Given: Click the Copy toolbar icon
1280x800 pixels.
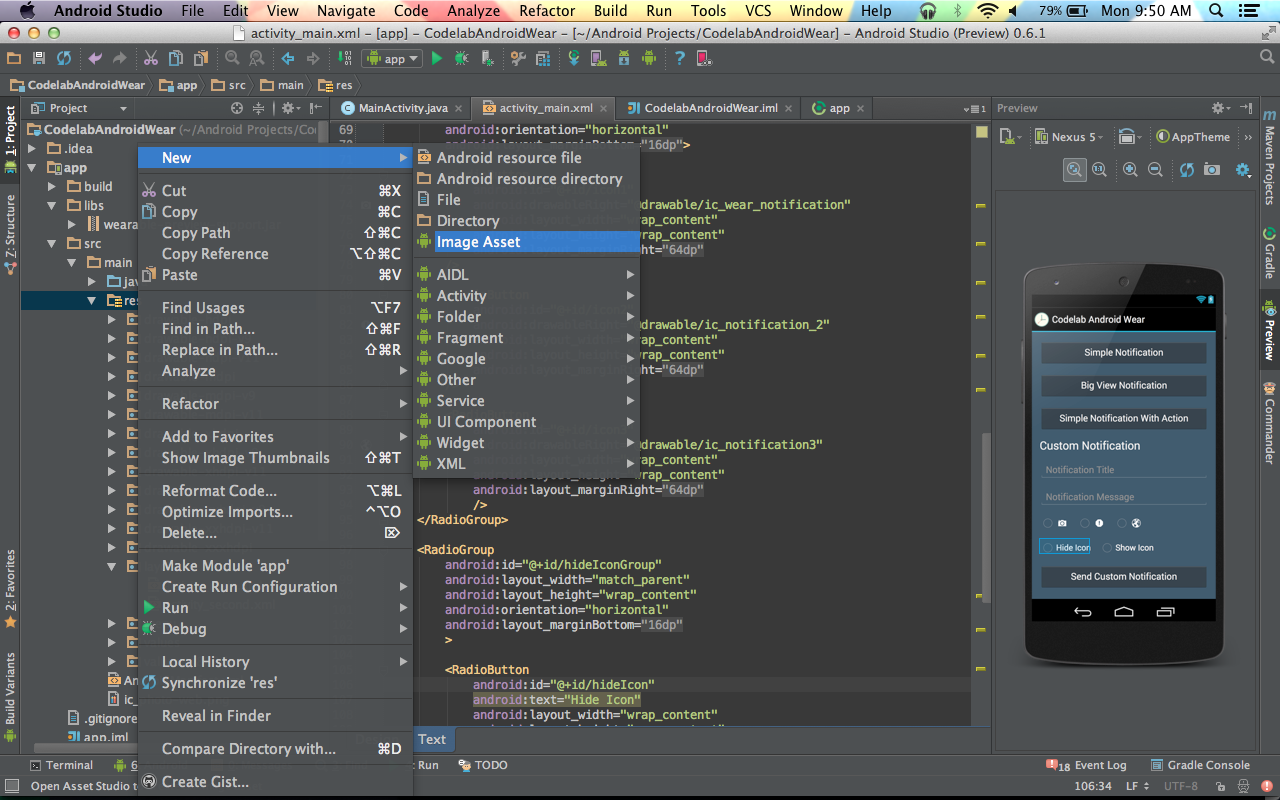Looking at the screenshot, I should click(175, 59).
